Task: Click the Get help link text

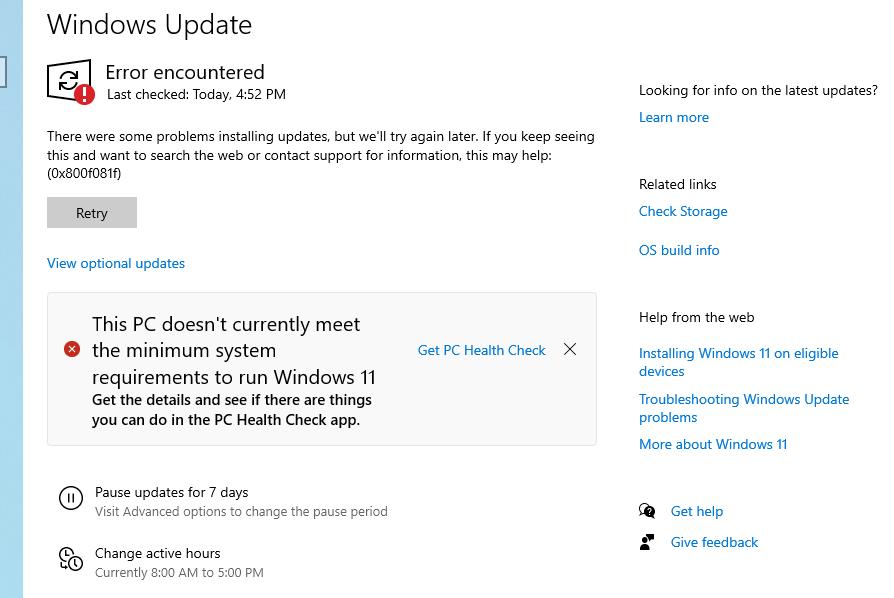Action: tap(697, 511)
